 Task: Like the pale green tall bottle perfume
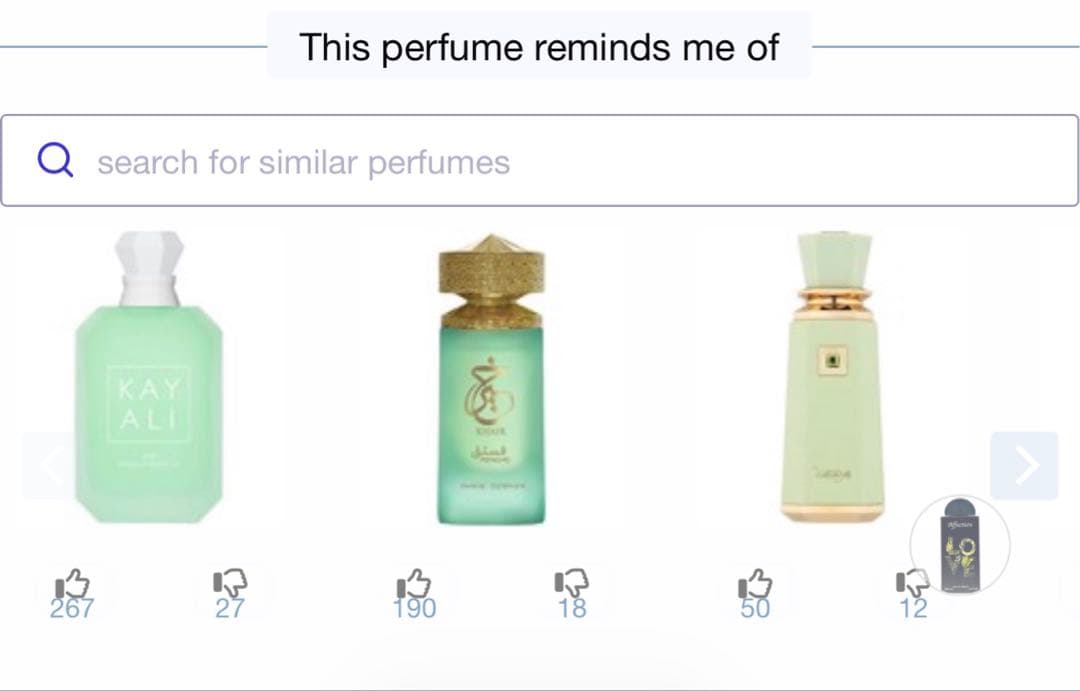click(x=756, y=584)
